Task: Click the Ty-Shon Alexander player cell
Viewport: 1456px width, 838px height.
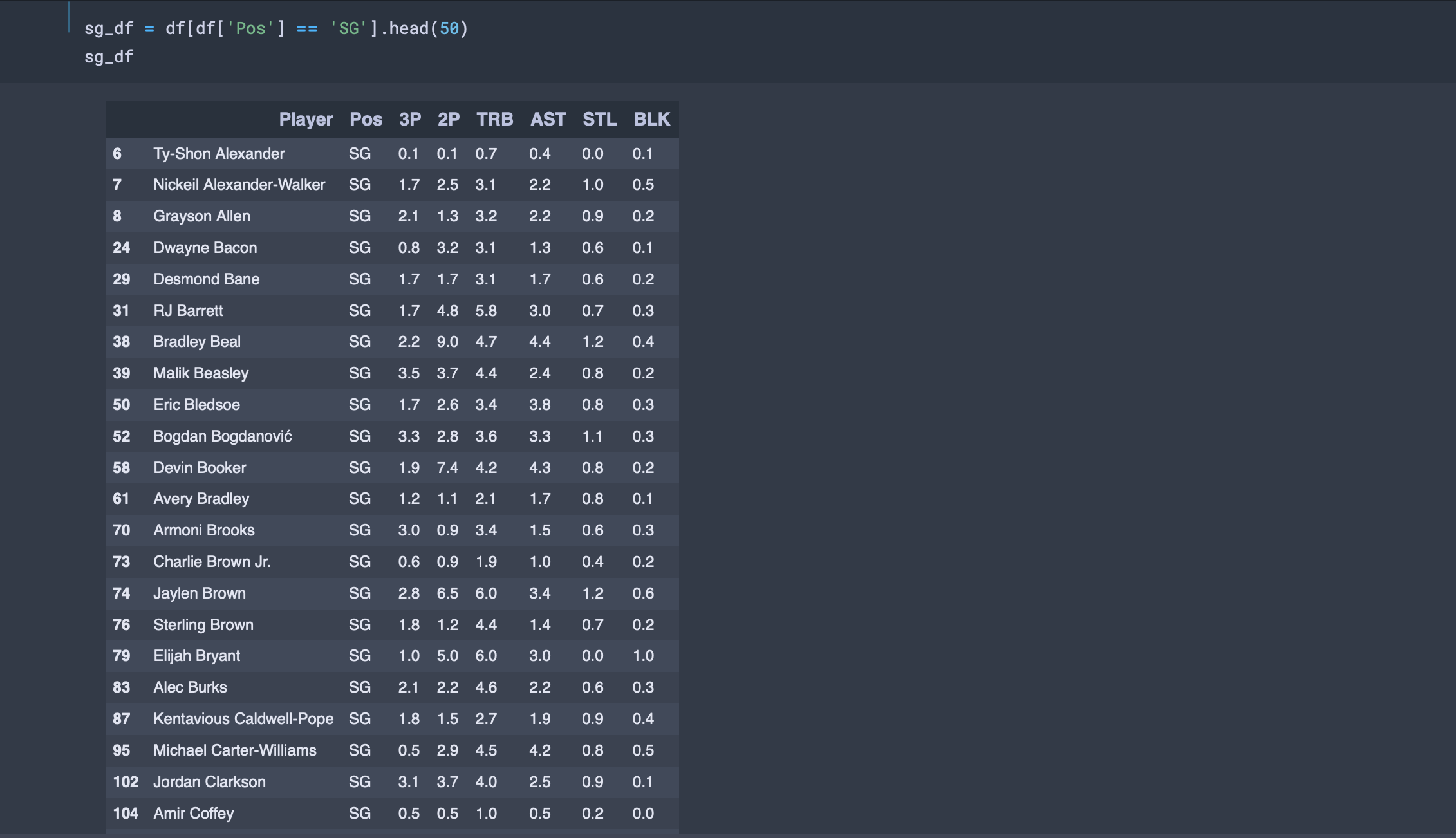Action: tap(219, 154)
